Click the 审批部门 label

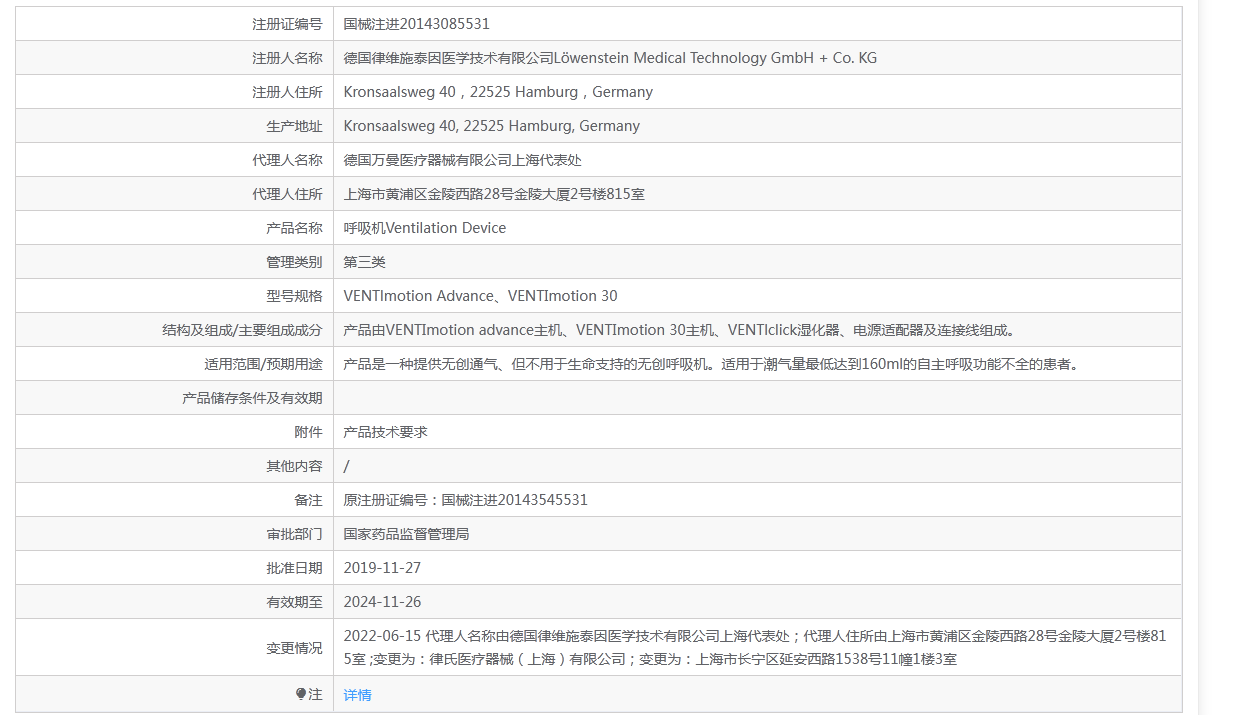pyautogui.click(x=294, y=534)
